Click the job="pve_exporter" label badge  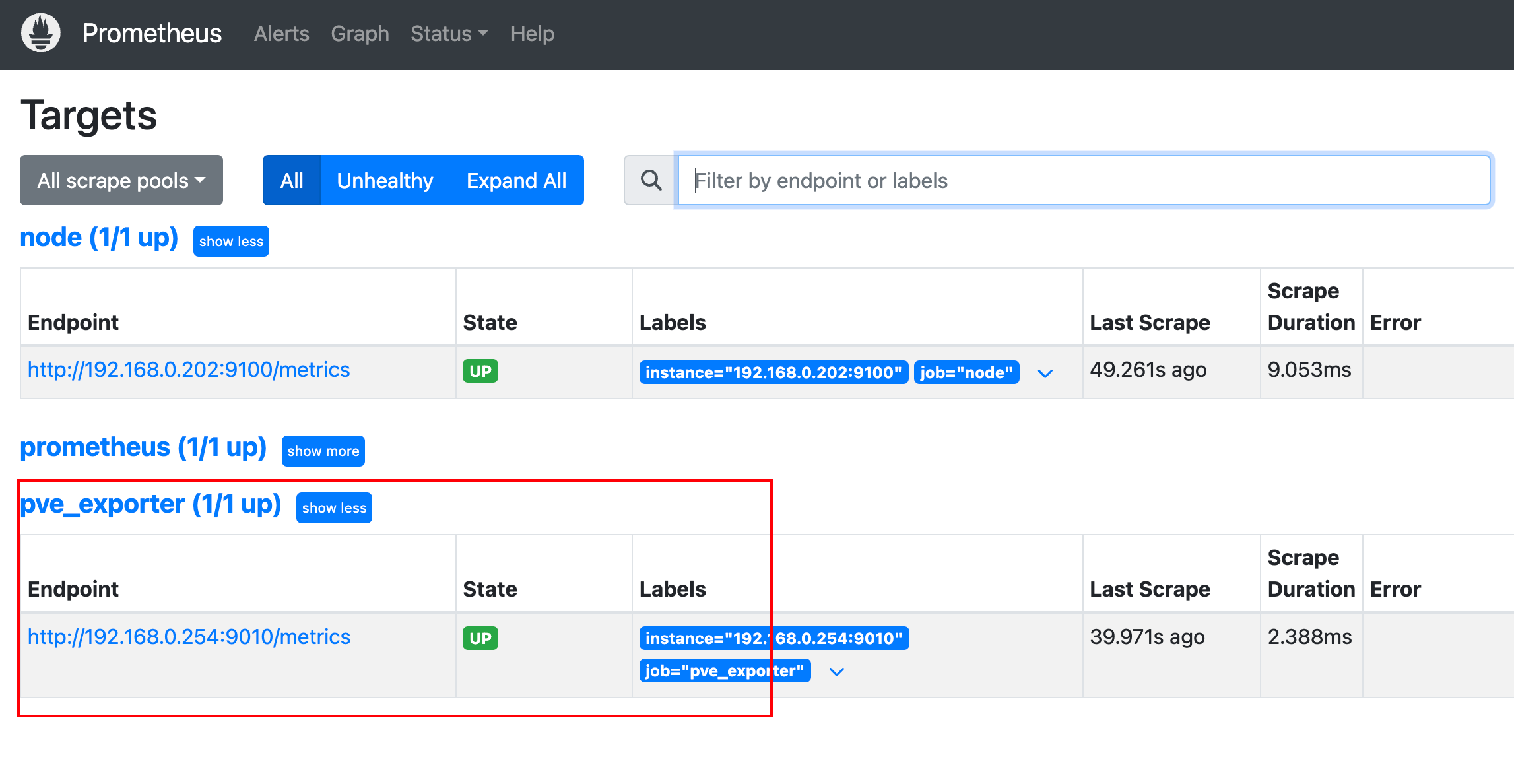point(725,670)
